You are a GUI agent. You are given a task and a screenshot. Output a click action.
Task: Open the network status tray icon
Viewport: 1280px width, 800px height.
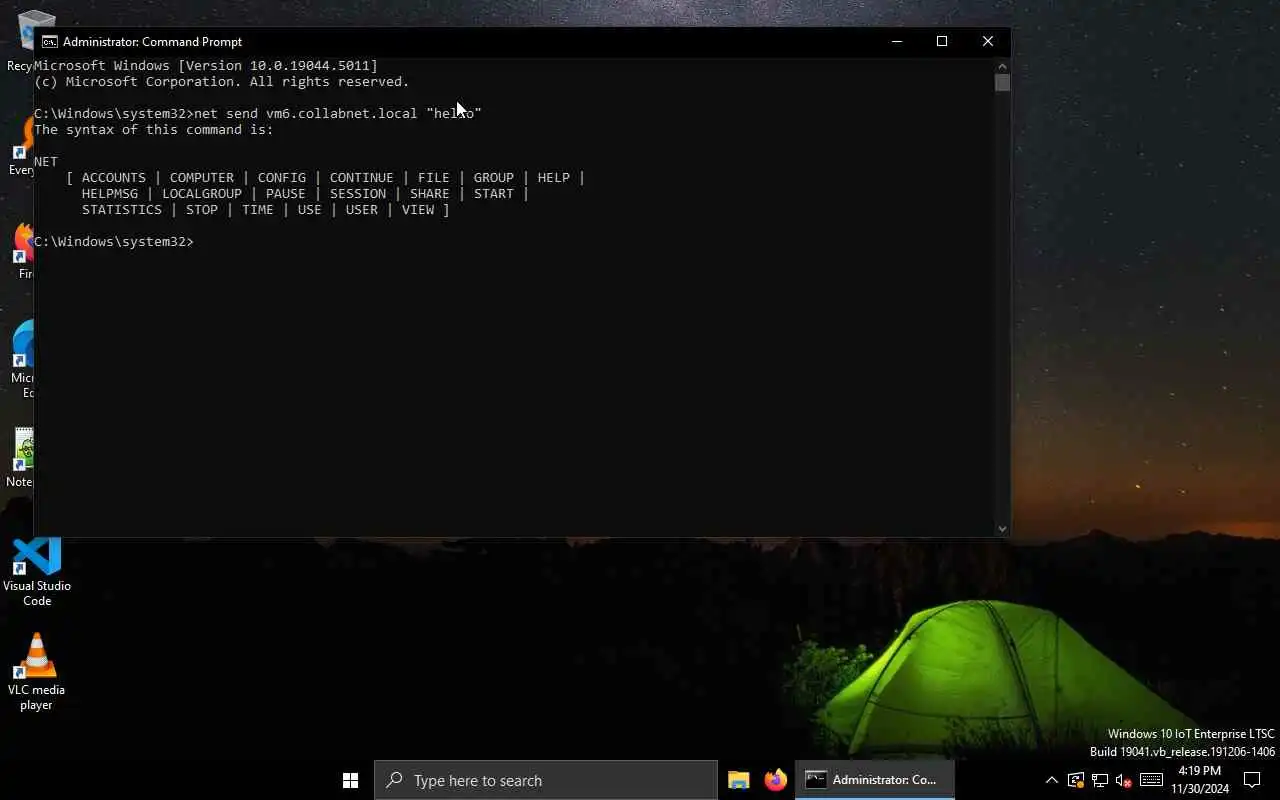[x=1100, y=780]
